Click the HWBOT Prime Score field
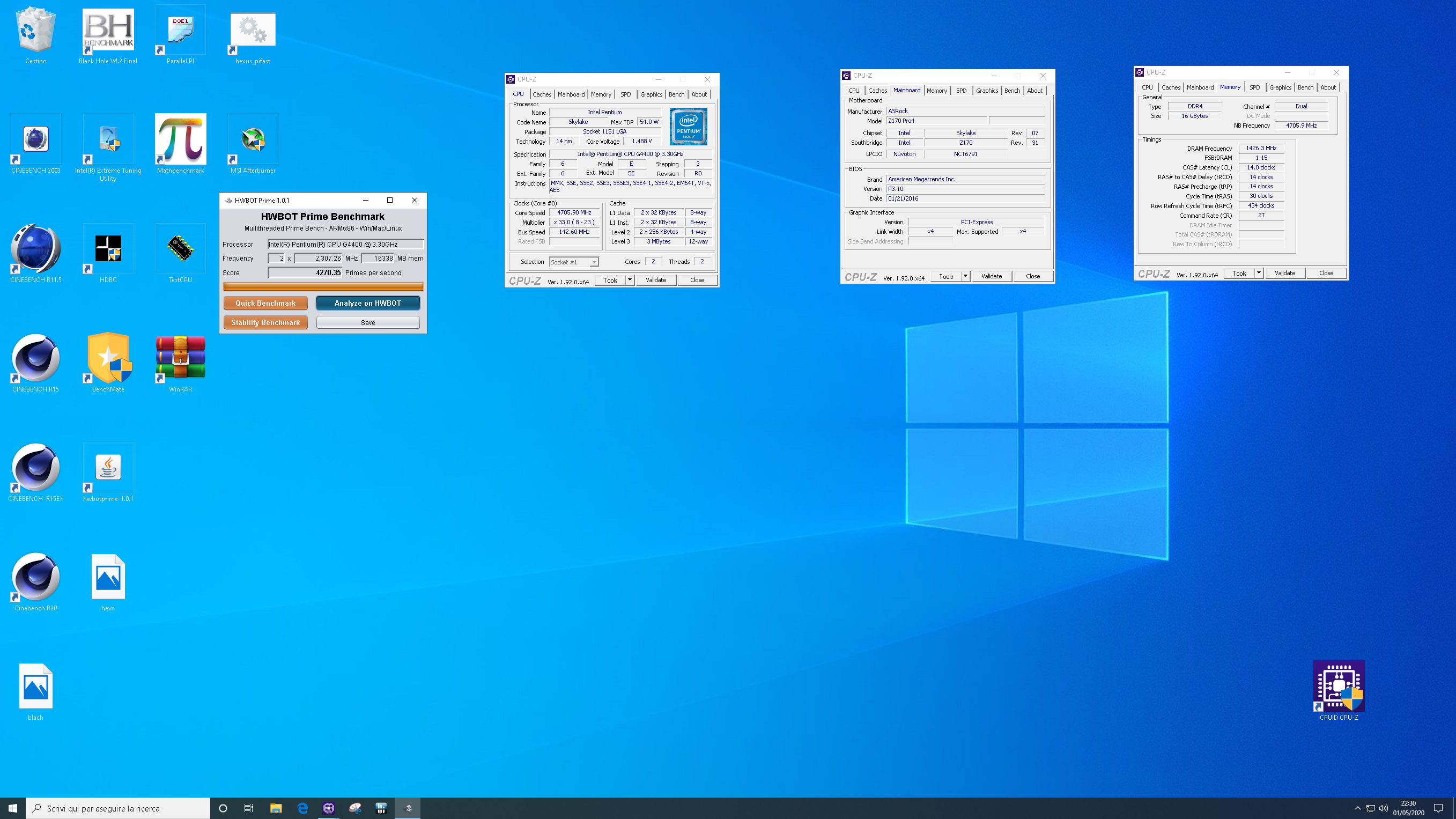Screen dimensions: 1456x819 point(305,272)
